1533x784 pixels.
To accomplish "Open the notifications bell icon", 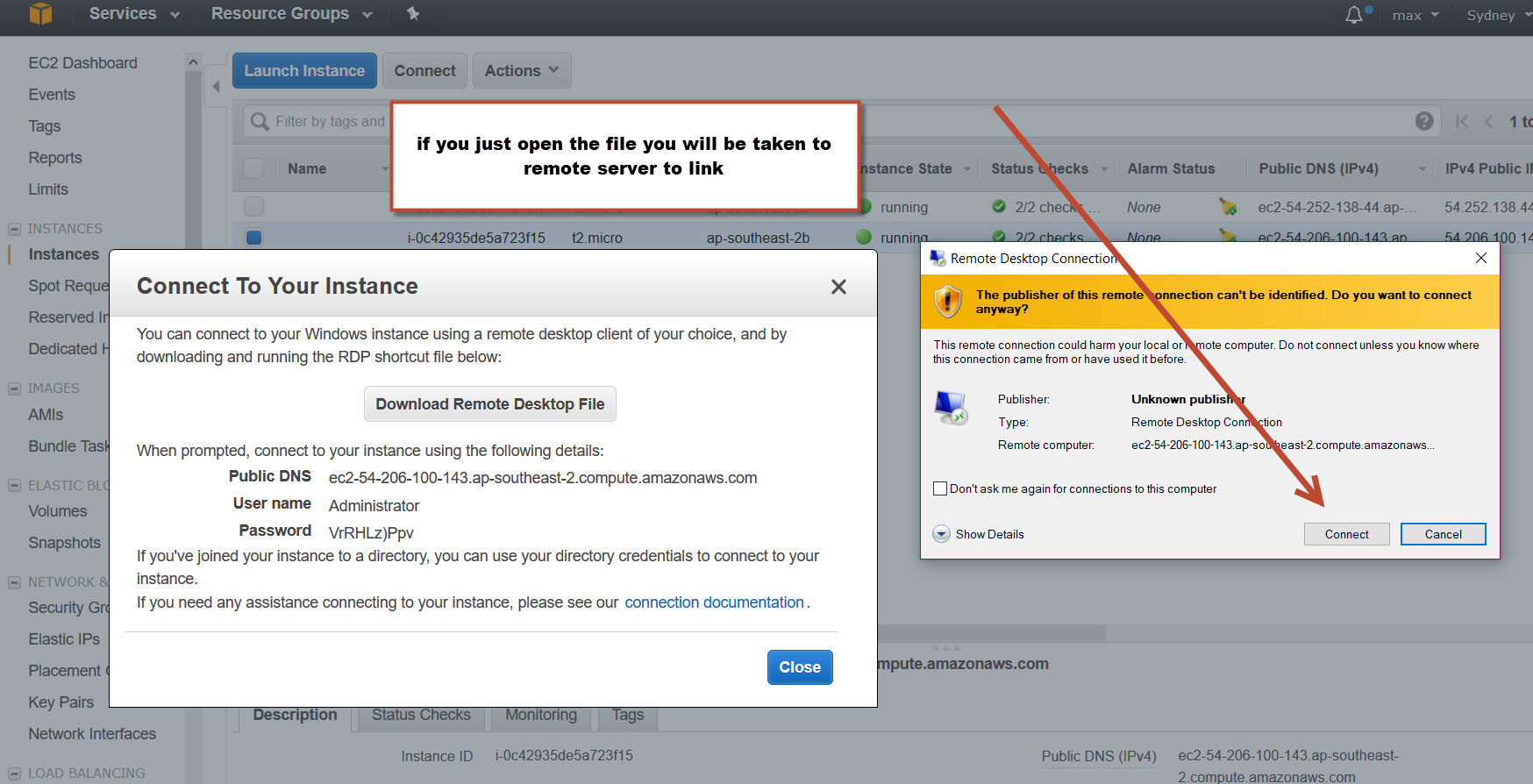I will (1354, 15).
